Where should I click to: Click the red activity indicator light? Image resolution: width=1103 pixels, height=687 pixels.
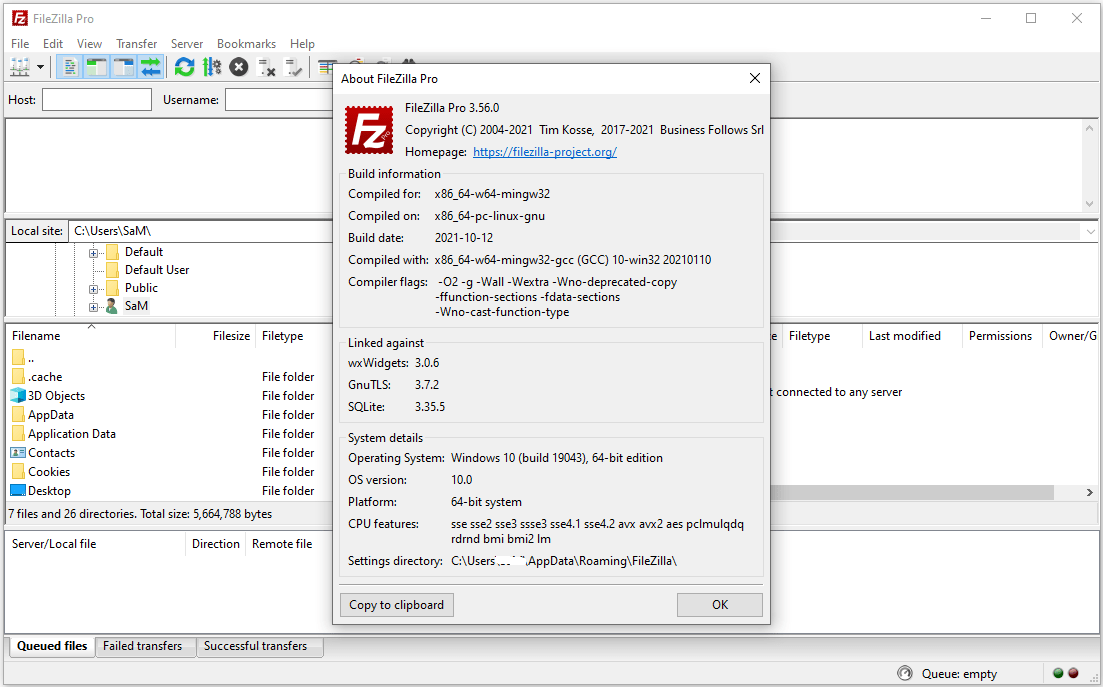pos(1073,673)
